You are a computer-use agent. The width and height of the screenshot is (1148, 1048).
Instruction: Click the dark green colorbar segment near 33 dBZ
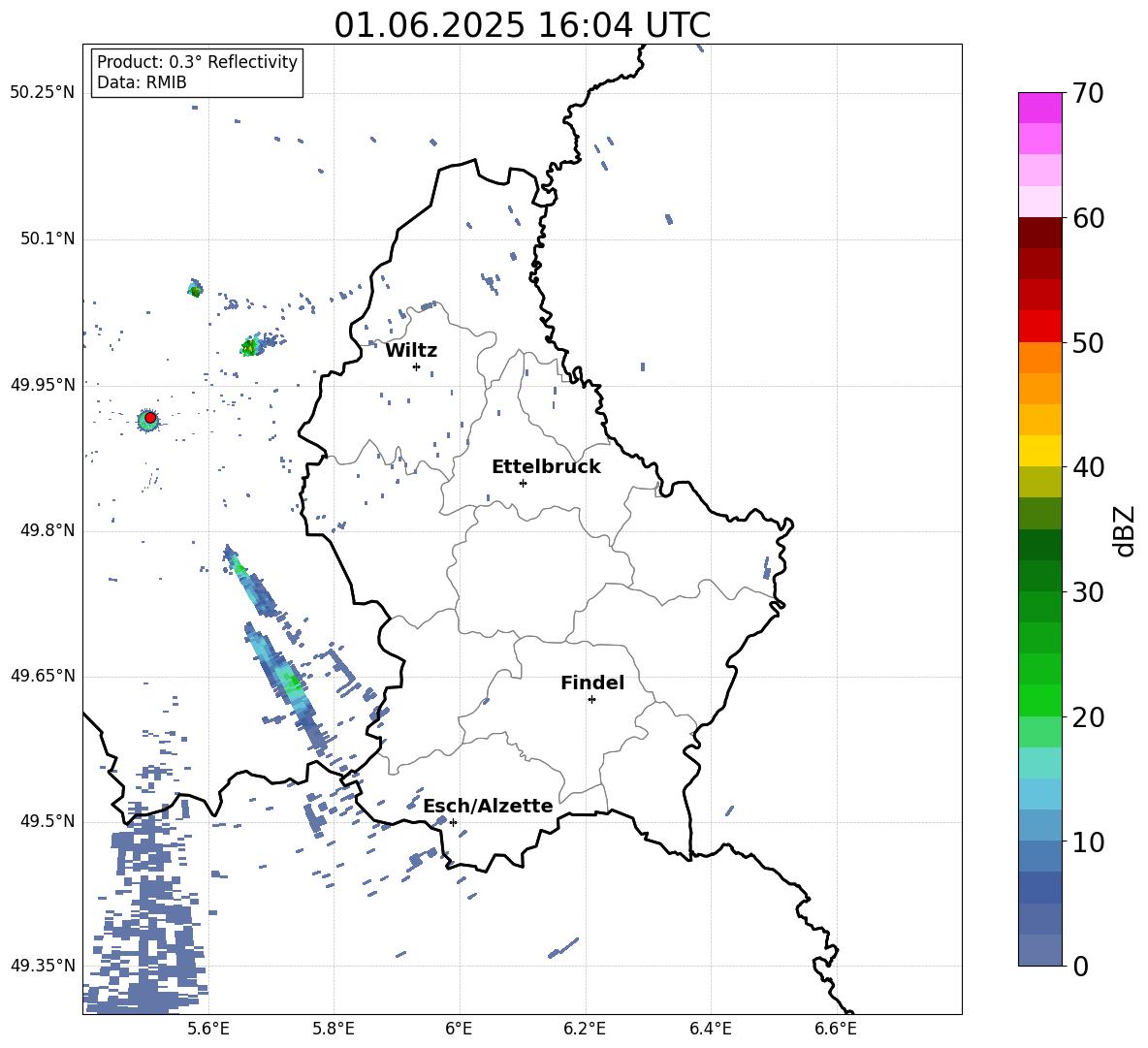(x=1040, y=544)
